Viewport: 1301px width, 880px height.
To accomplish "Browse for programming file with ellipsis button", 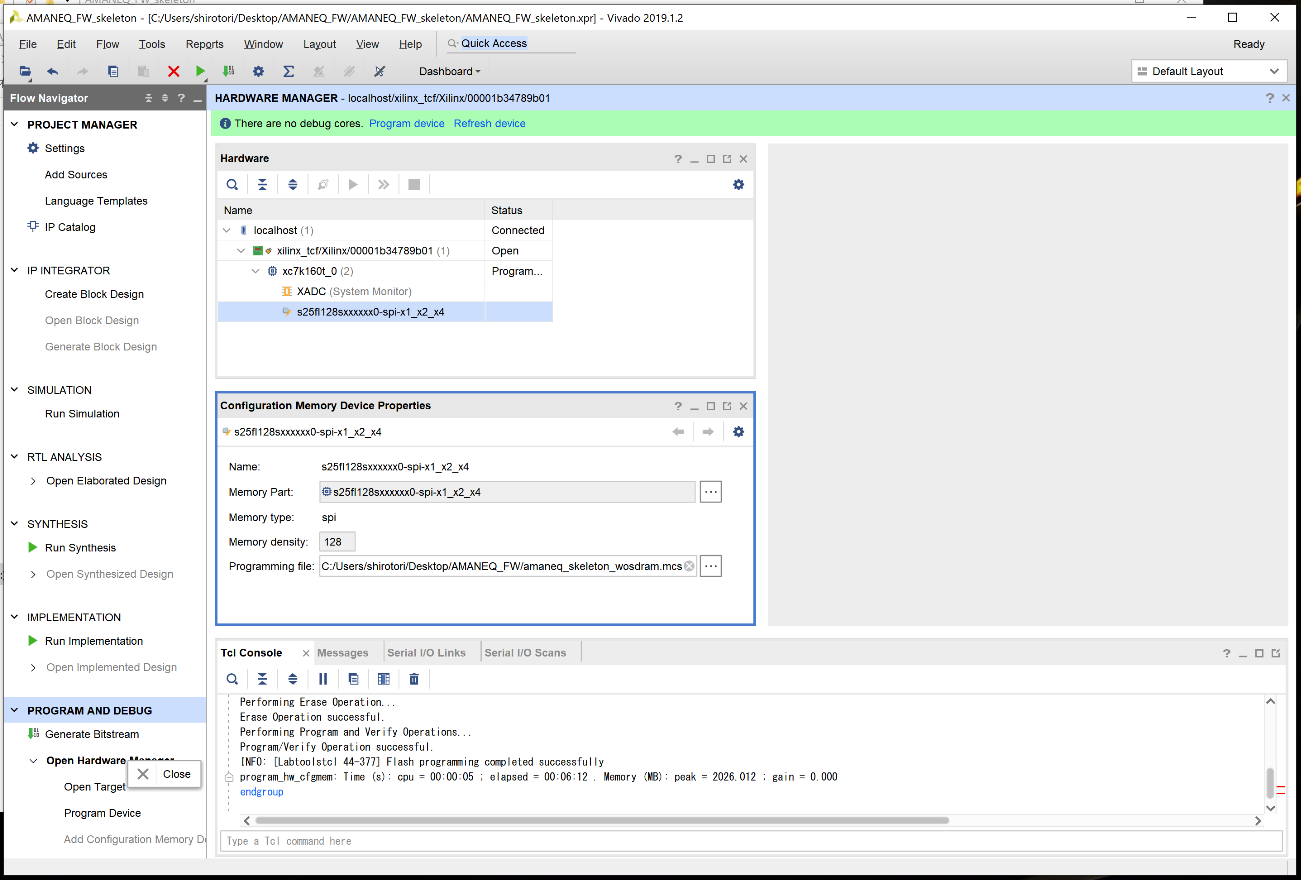I will pos(710,566).
